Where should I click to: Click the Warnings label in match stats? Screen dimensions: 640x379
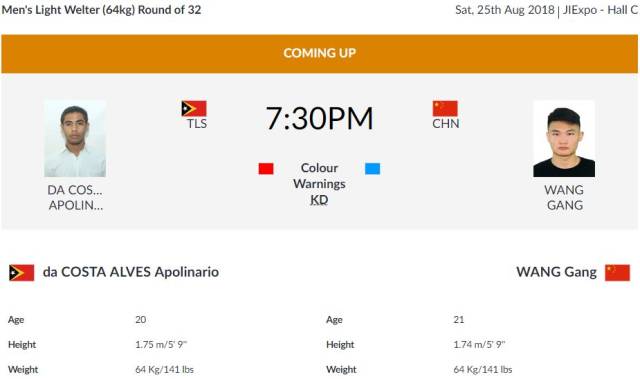(x=319, y=184)
